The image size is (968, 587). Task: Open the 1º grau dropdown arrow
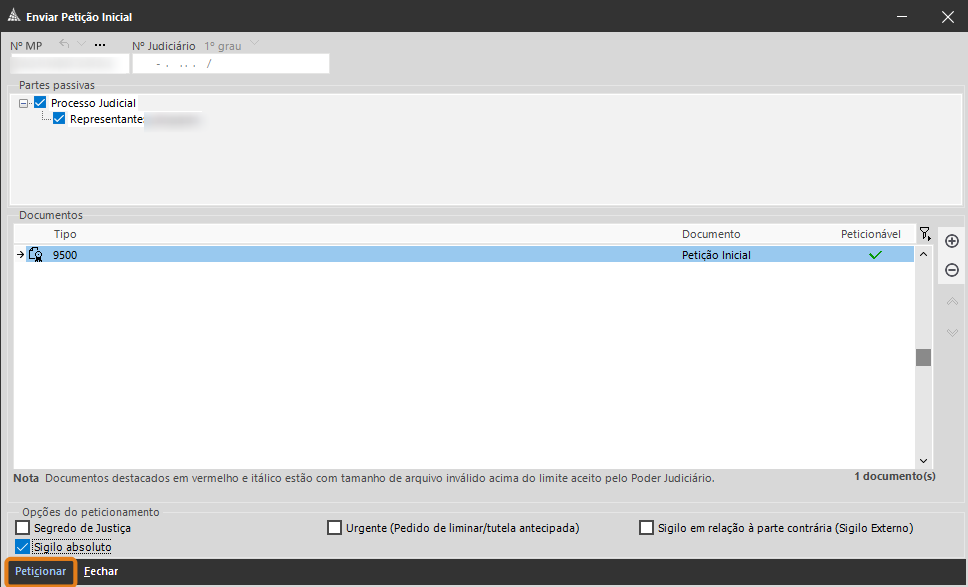254,45
